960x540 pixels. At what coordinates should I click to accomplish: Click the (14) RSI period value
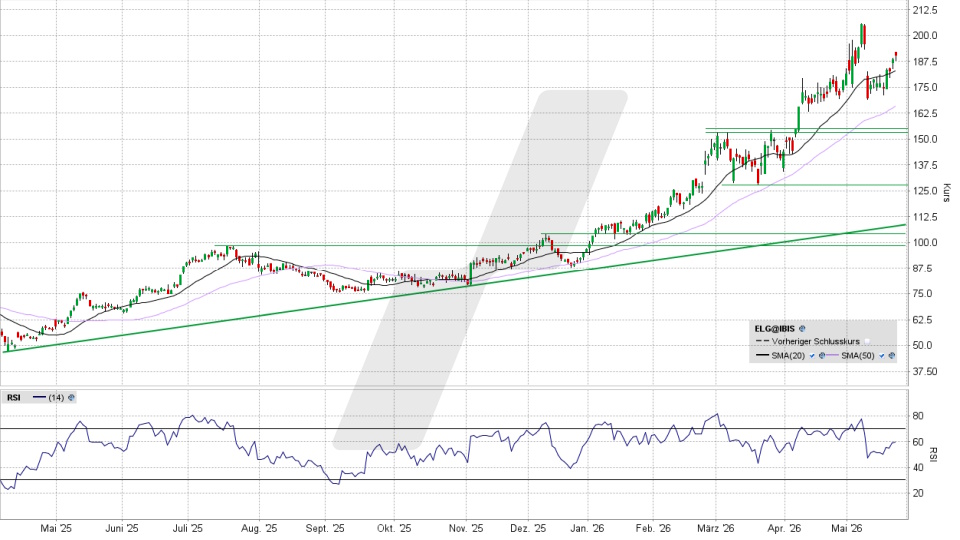point(56,398)
